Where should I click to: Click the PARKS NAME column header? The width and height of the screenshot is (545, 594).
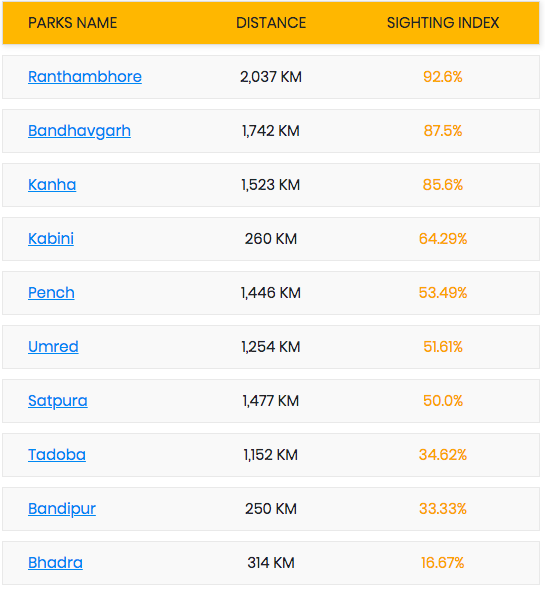[x=73, y=23]
